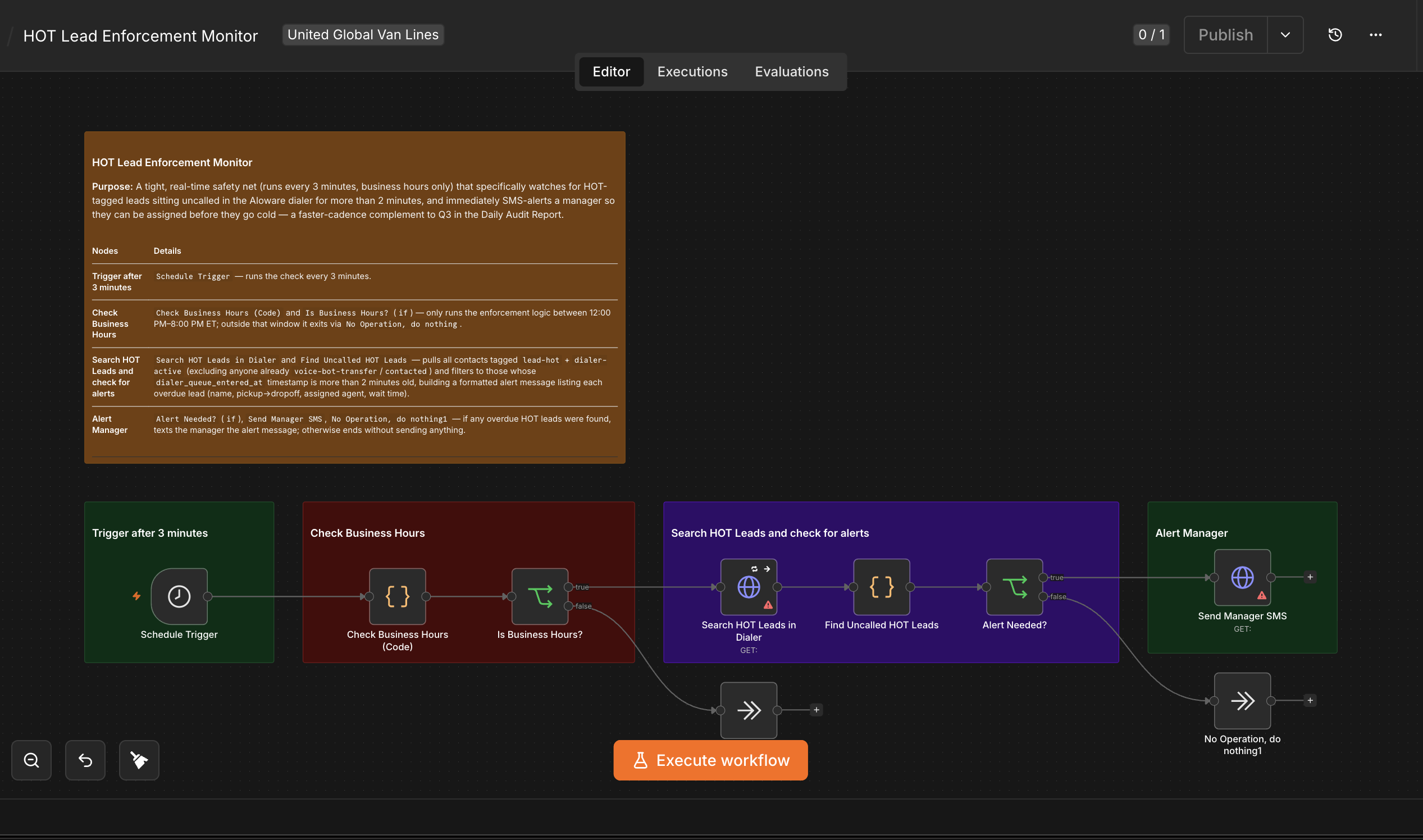Click the tidy up broom button
Viewport: 1423px width, 840px height.
click(139, 760)
